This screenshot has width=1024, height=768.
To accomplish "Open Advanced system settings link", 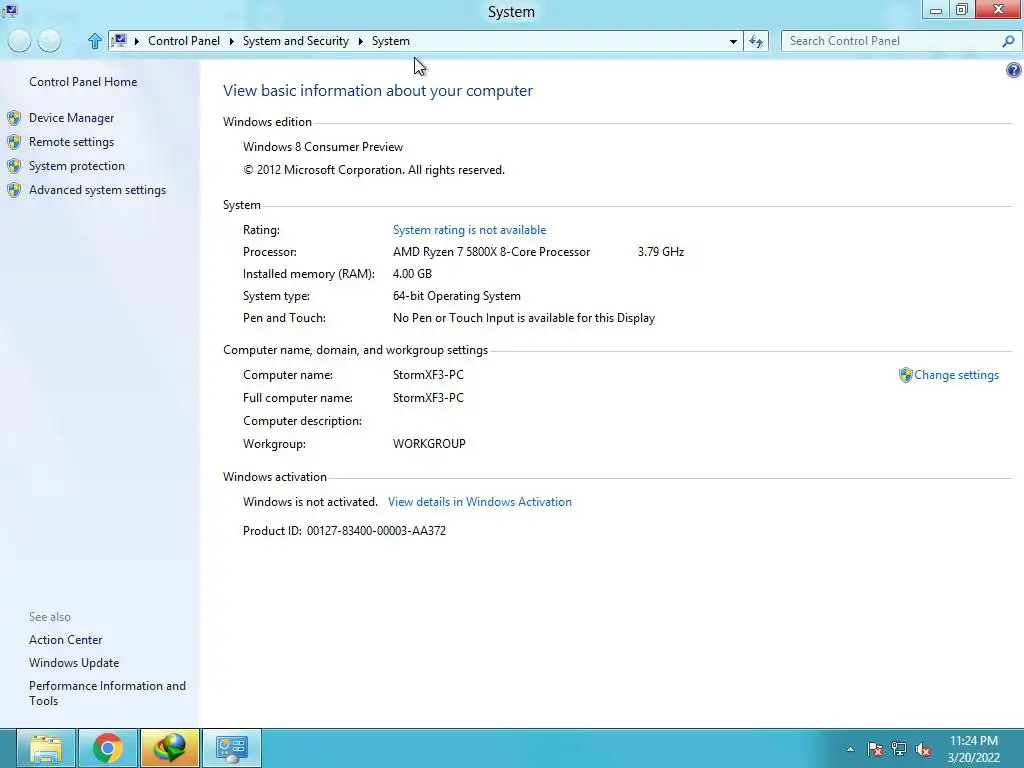I will point(97,190).
